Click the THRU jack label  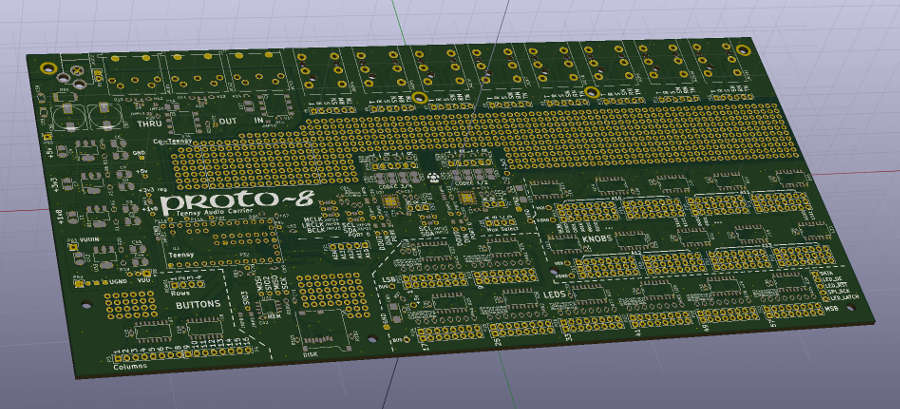point(148,123)
